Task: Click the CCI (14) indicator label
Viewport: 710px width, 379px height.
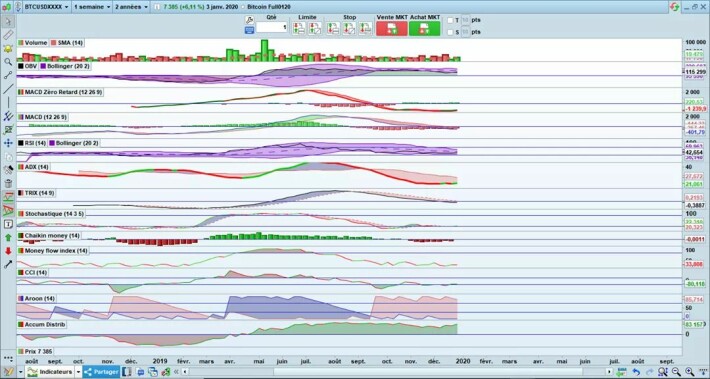Action: pyautogui.click(x=33, y=273)
